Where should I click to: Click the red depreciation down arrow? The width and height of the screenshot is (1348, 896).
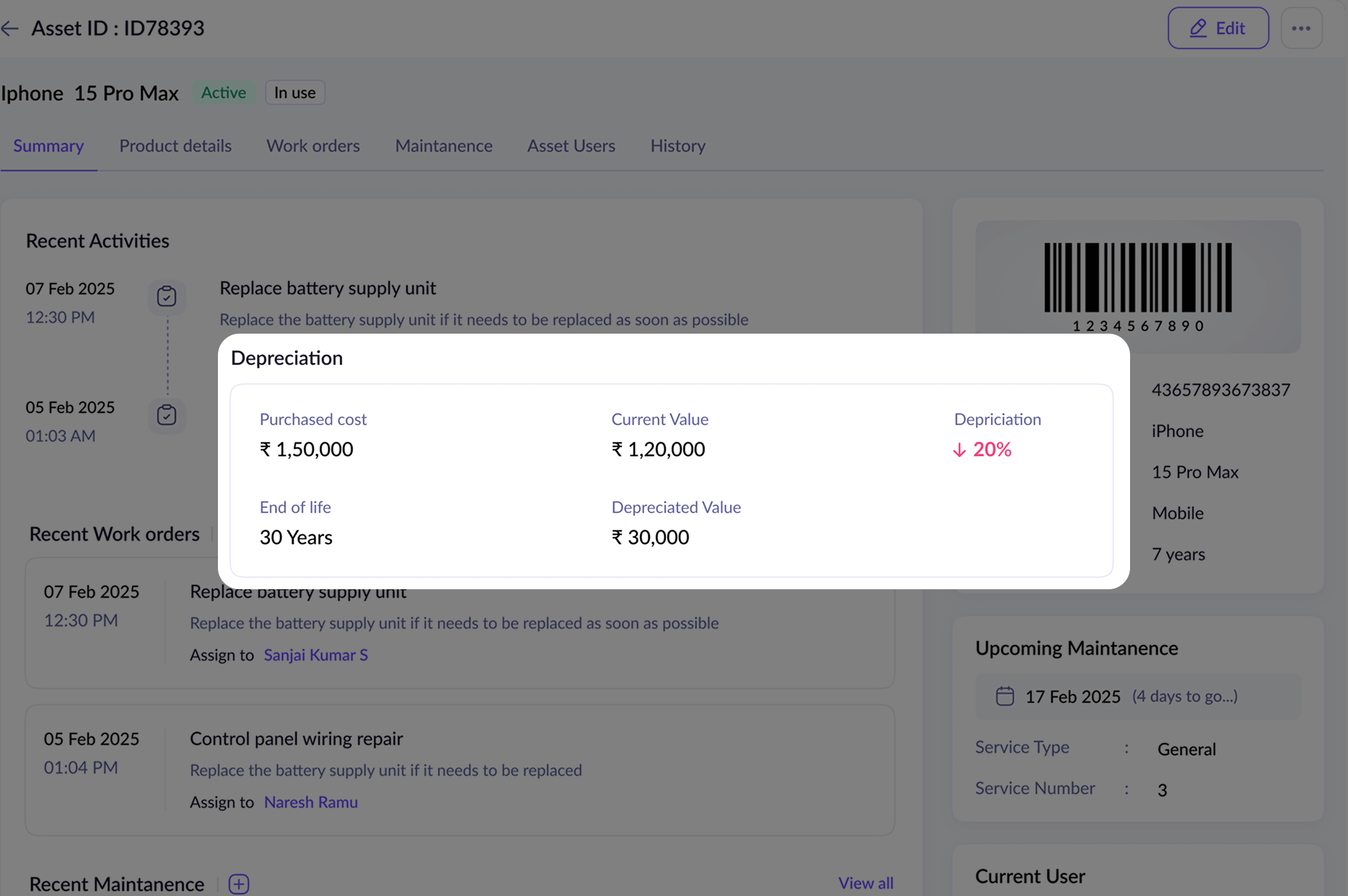959,450
